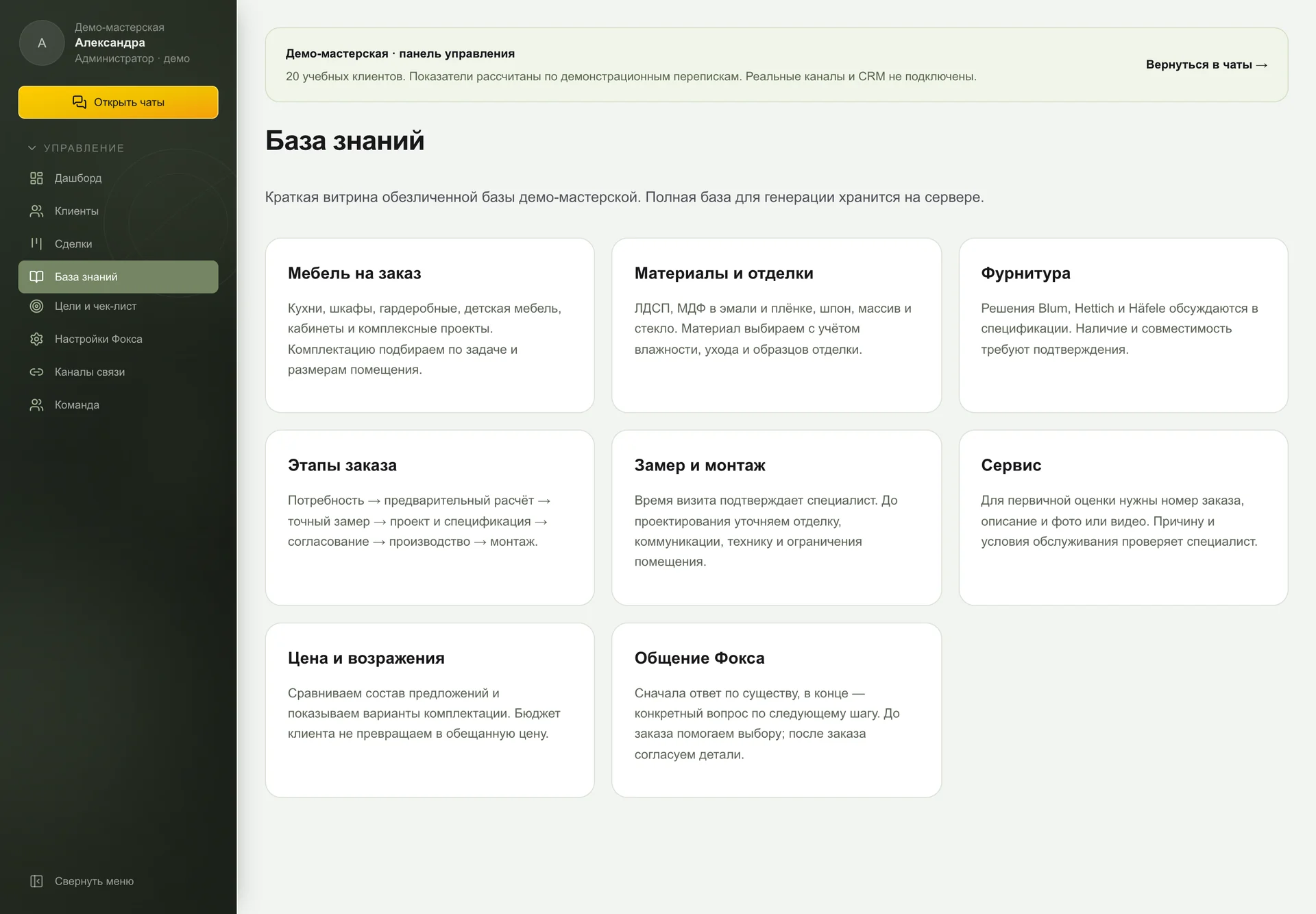
Task: Follow the Вернуться в чаты link
Action: (1206, 64)
